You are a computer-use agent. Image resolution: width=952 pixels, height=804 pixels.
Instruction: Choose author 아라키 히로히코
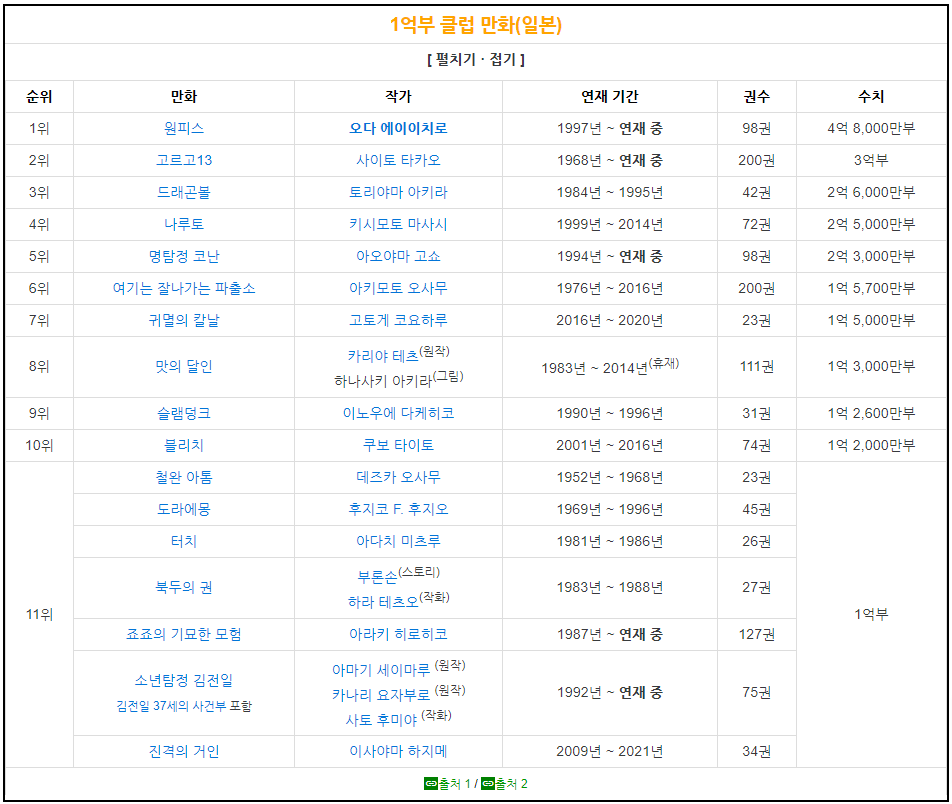(398, 634)
